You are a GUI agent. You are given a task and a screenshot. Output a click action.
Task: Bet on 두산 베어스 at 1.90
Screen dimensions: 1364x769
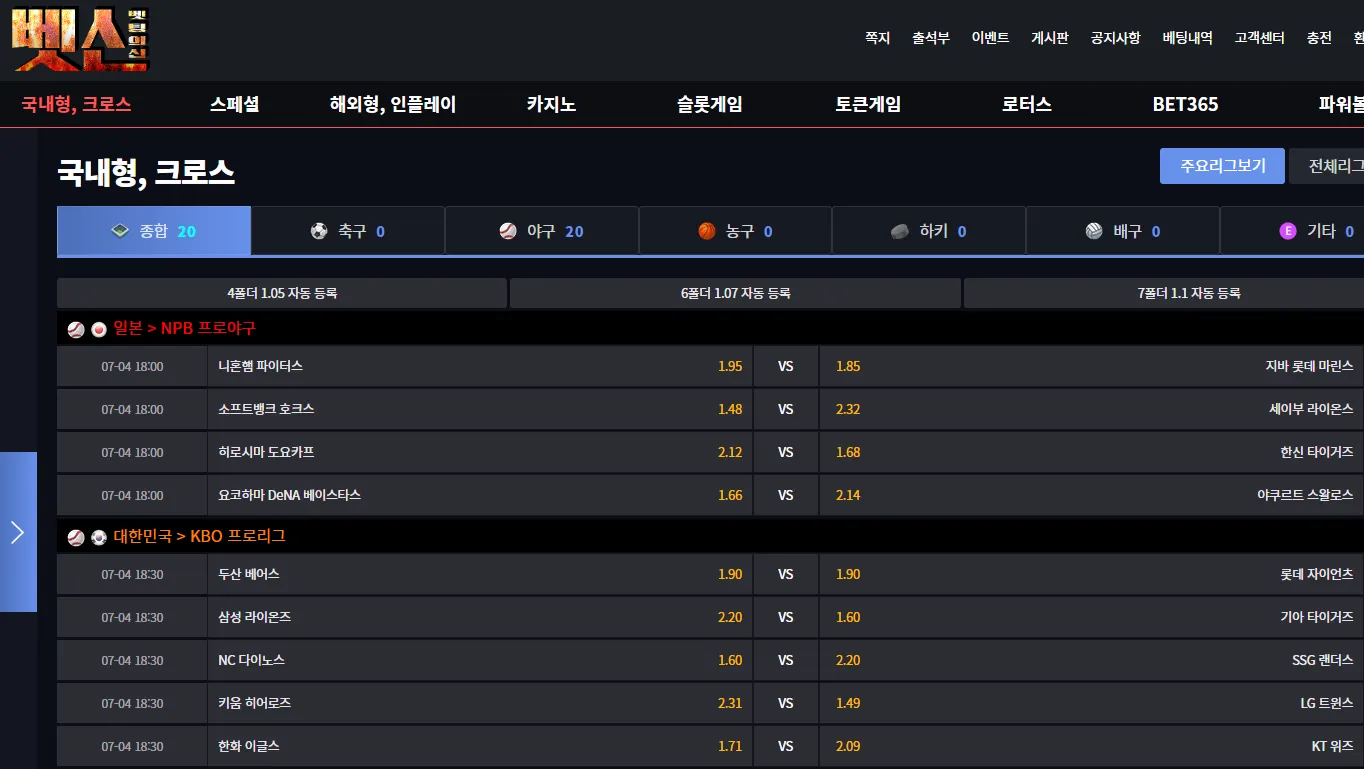click(x=480, y=574)
